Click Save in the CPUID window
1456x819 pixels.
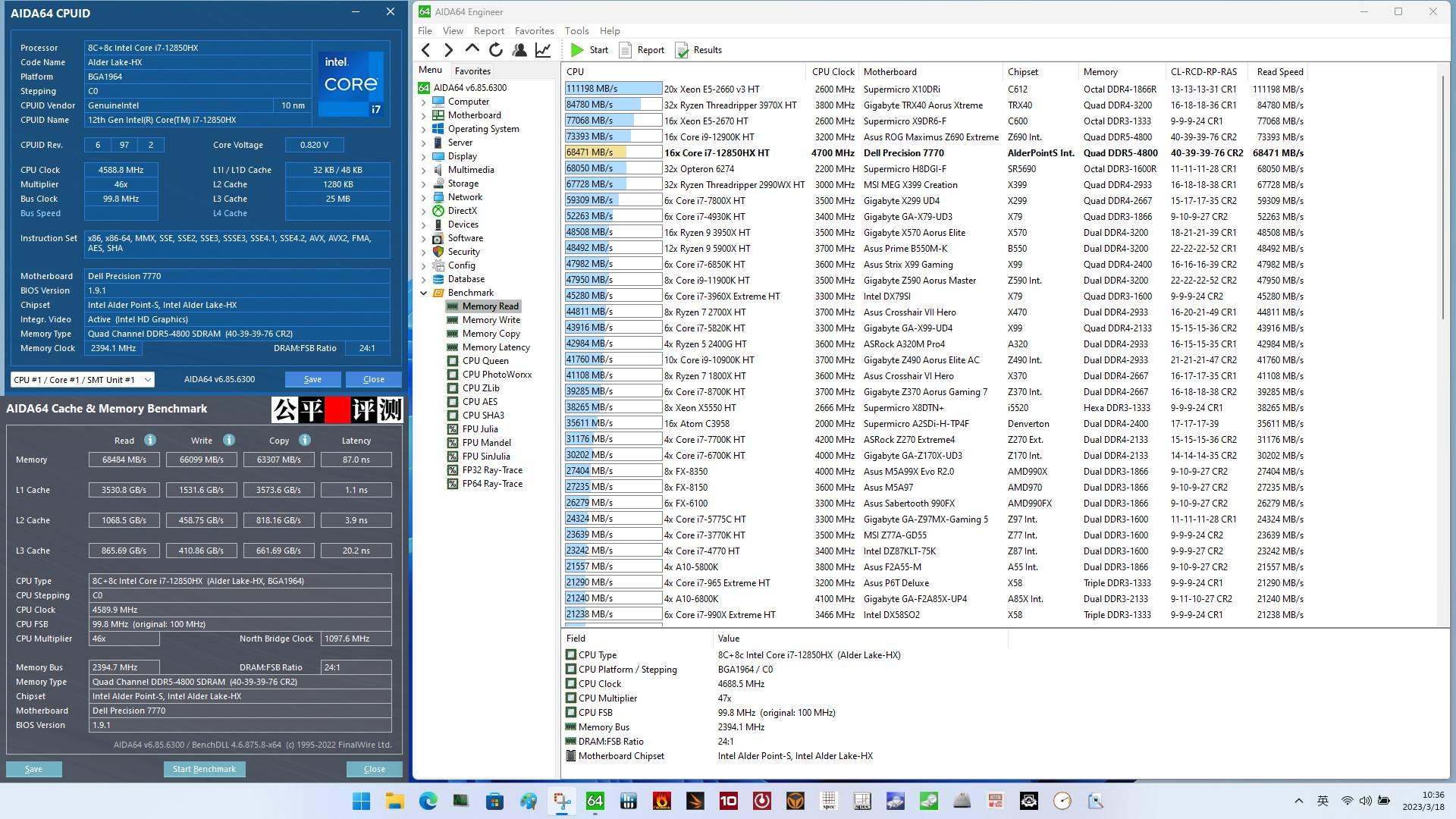tap(312, 379)
